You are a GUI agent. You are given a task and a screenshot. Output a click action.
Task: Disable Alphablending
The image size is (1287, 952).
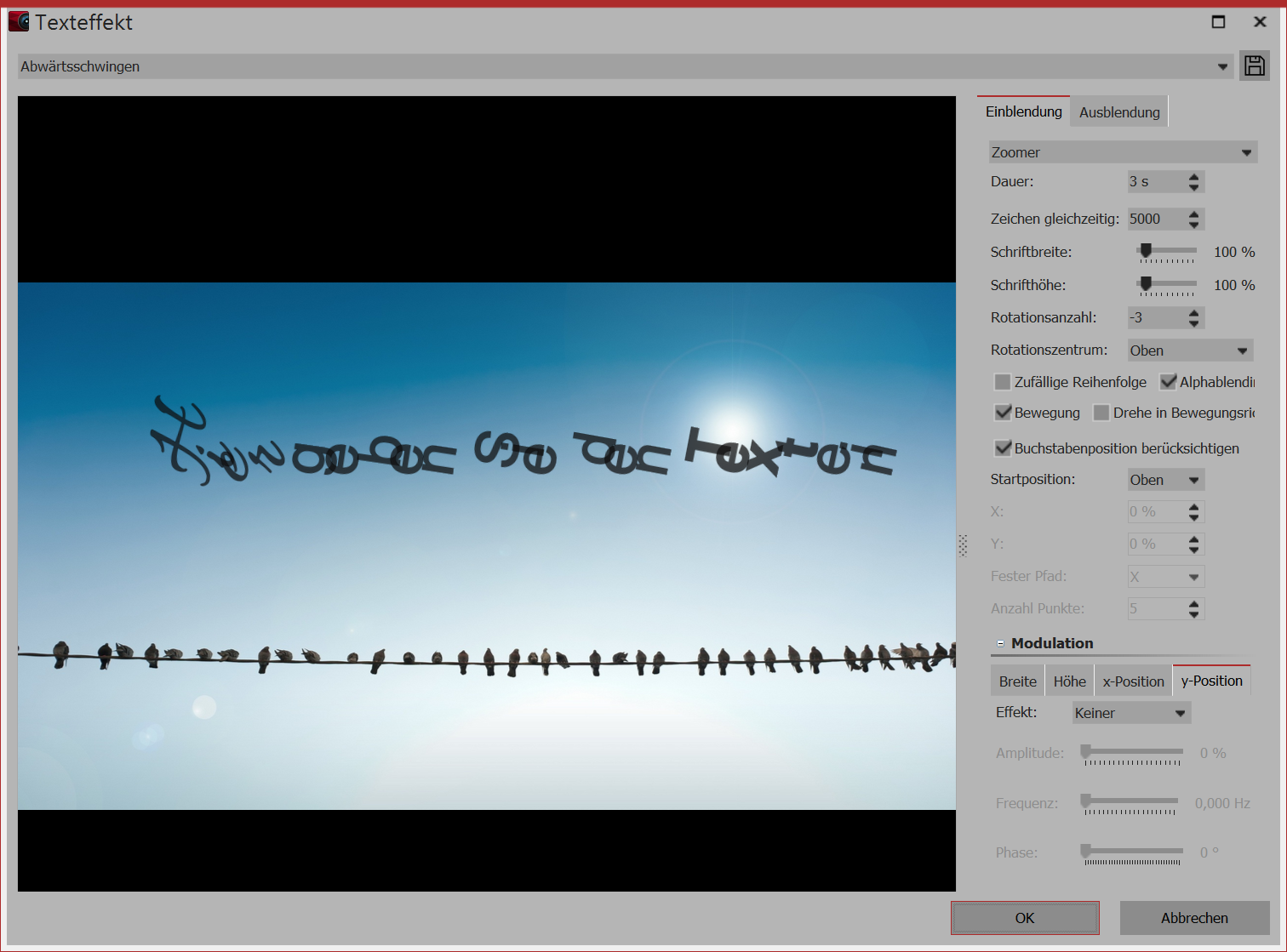[1168, 381]
